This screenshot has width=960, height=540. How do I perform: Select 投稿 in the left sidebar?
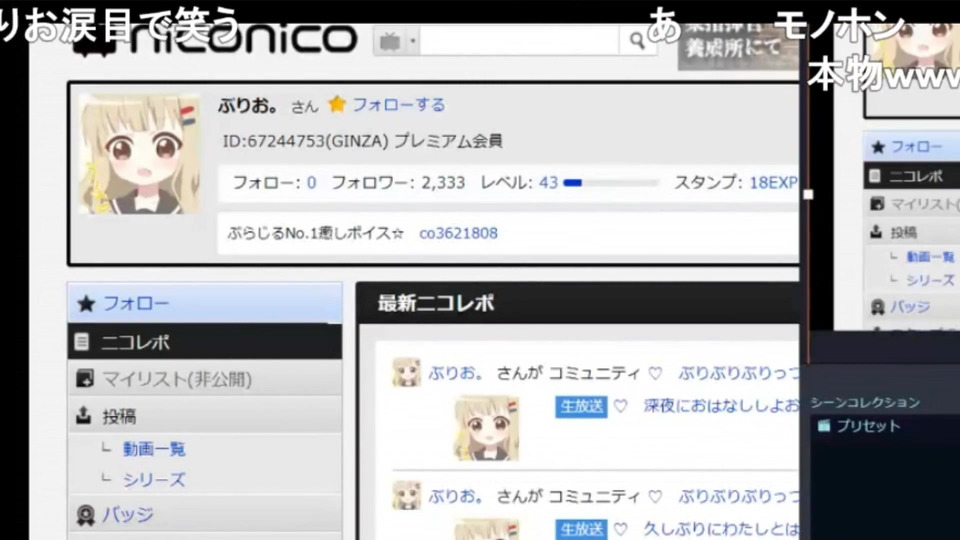(204, 416)
